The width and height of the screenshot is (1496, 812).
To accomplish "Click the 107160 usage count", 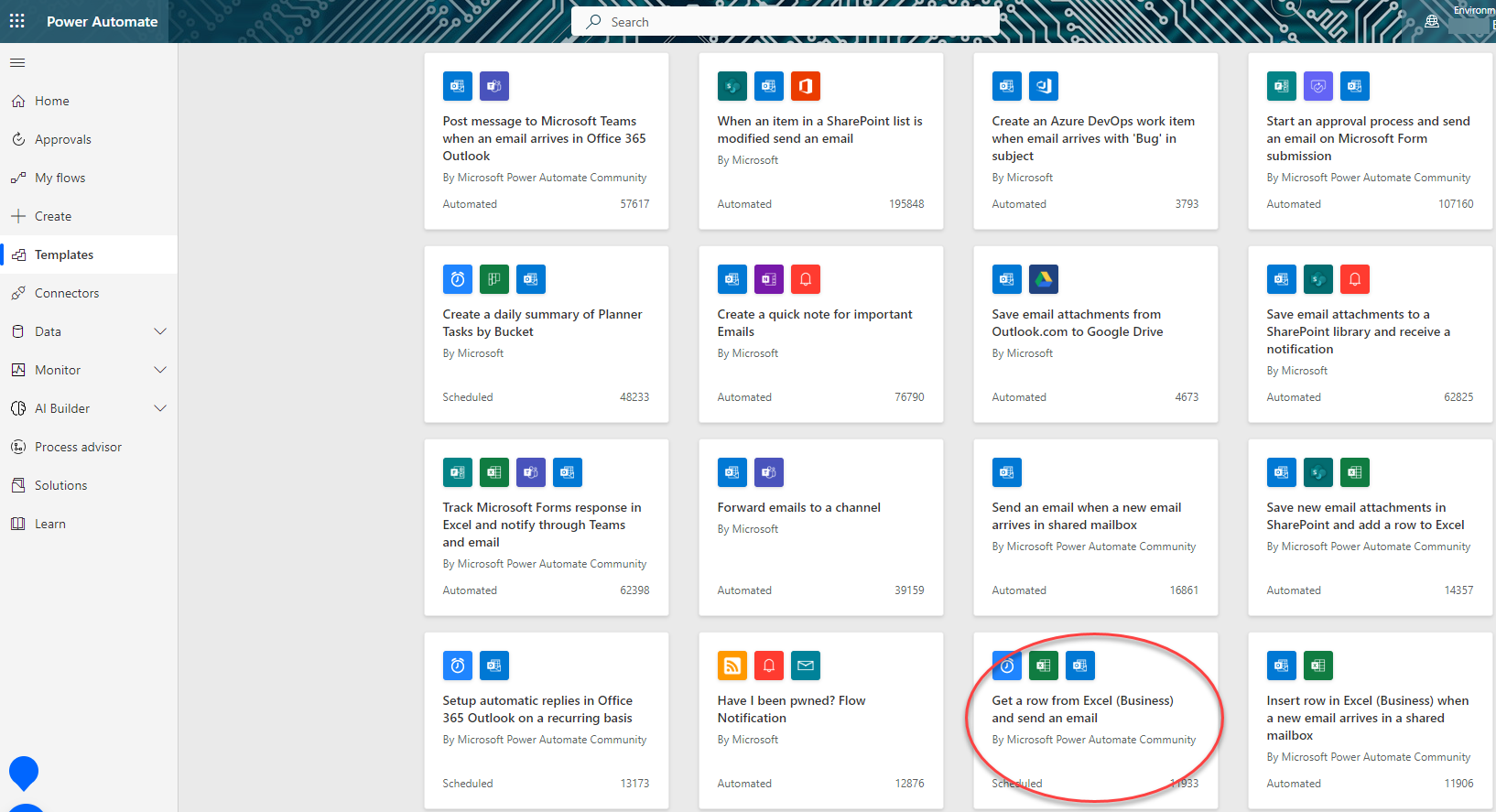I will coord(1456,204).
